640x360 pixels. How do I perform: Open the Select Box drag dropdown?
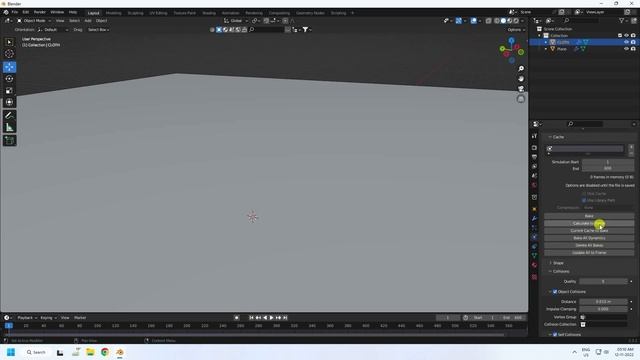pyautogui.click(x=98, y=30)
